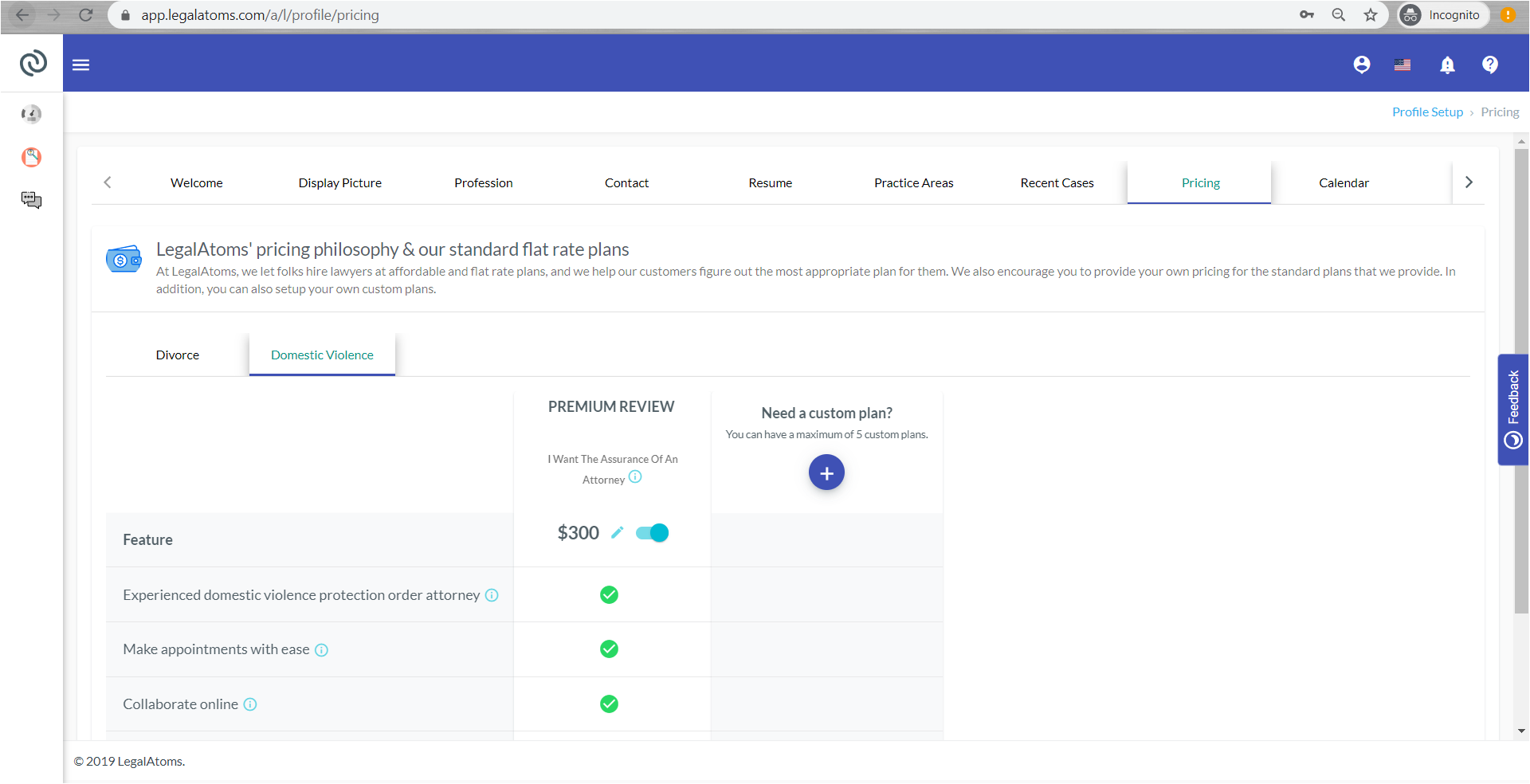Open the hamburger menu

point(81,65)
